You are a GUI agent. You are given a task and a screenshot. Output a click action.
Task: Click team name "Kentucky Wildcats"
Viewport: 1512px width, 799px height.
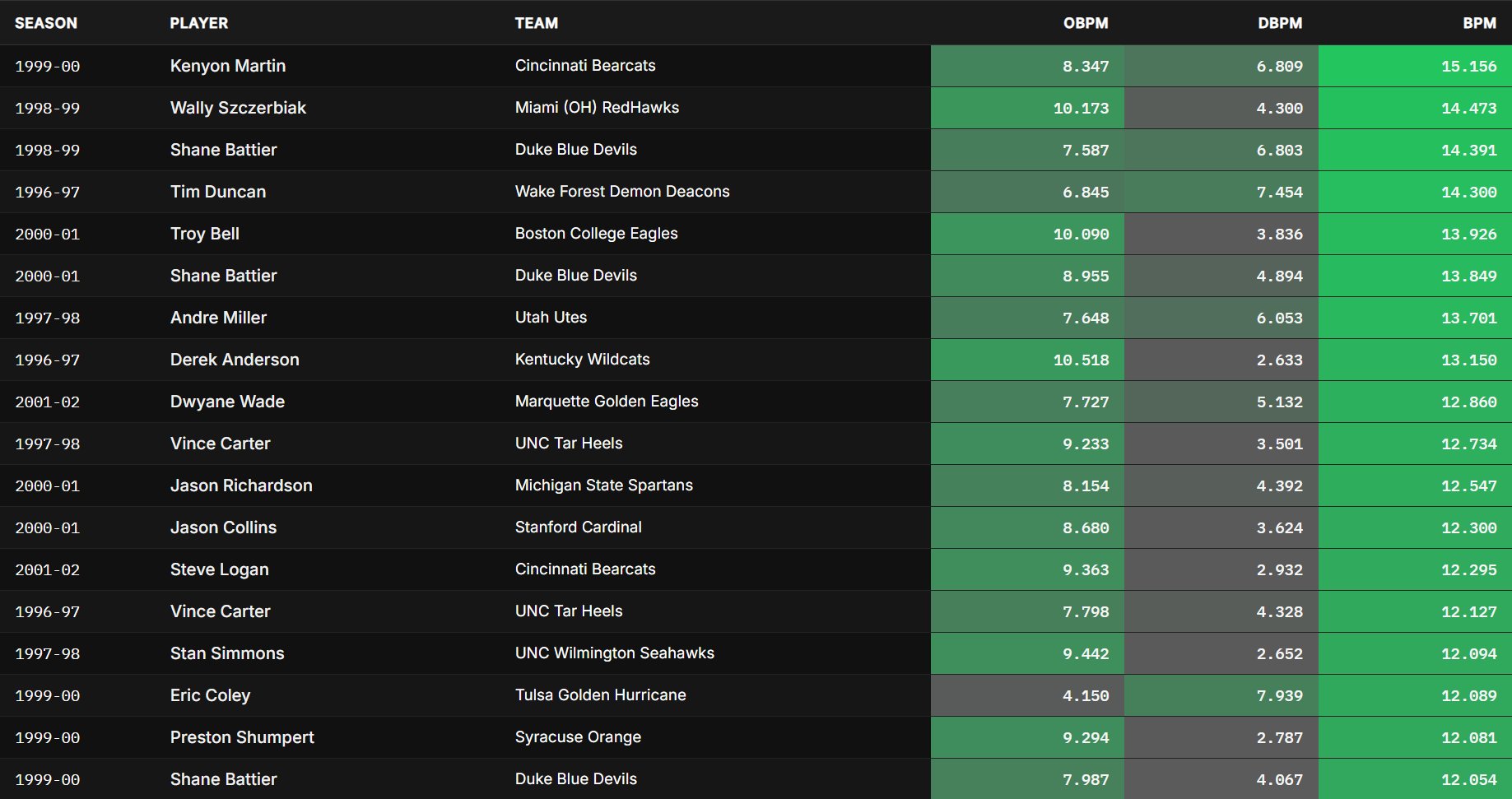583,360
